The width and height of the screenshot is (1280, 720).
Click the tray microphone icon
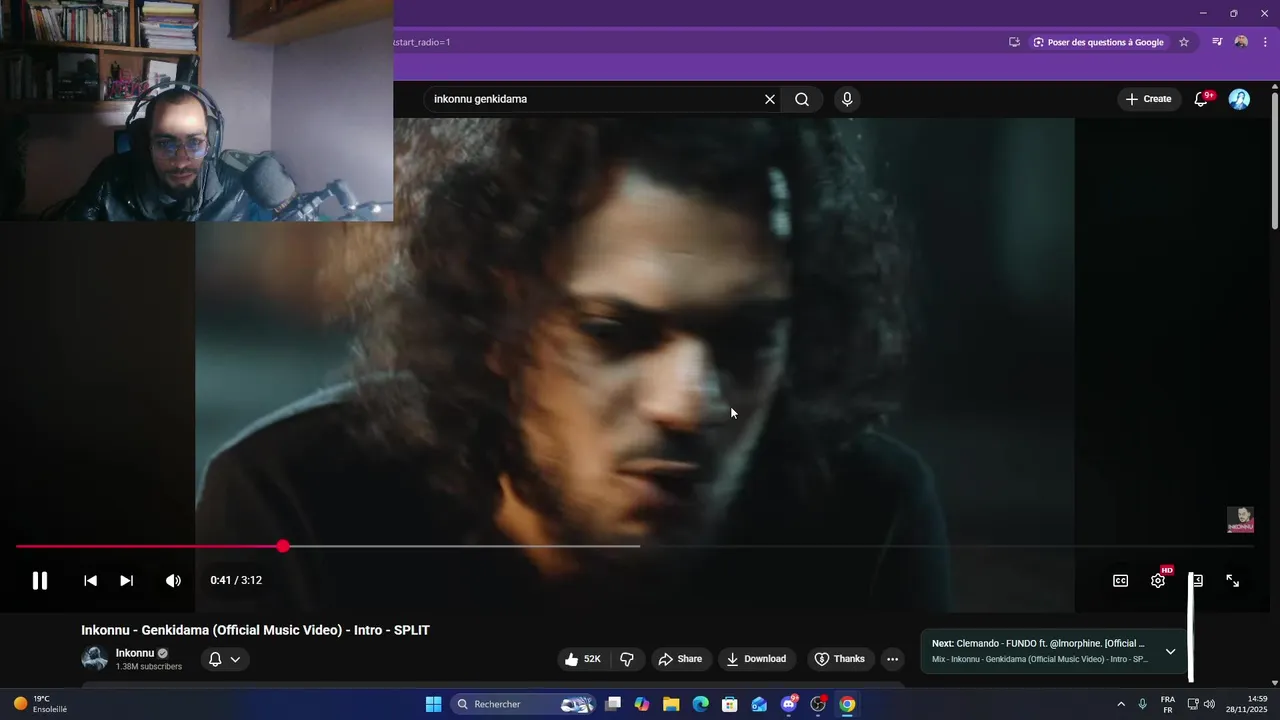coord(1142,704)
